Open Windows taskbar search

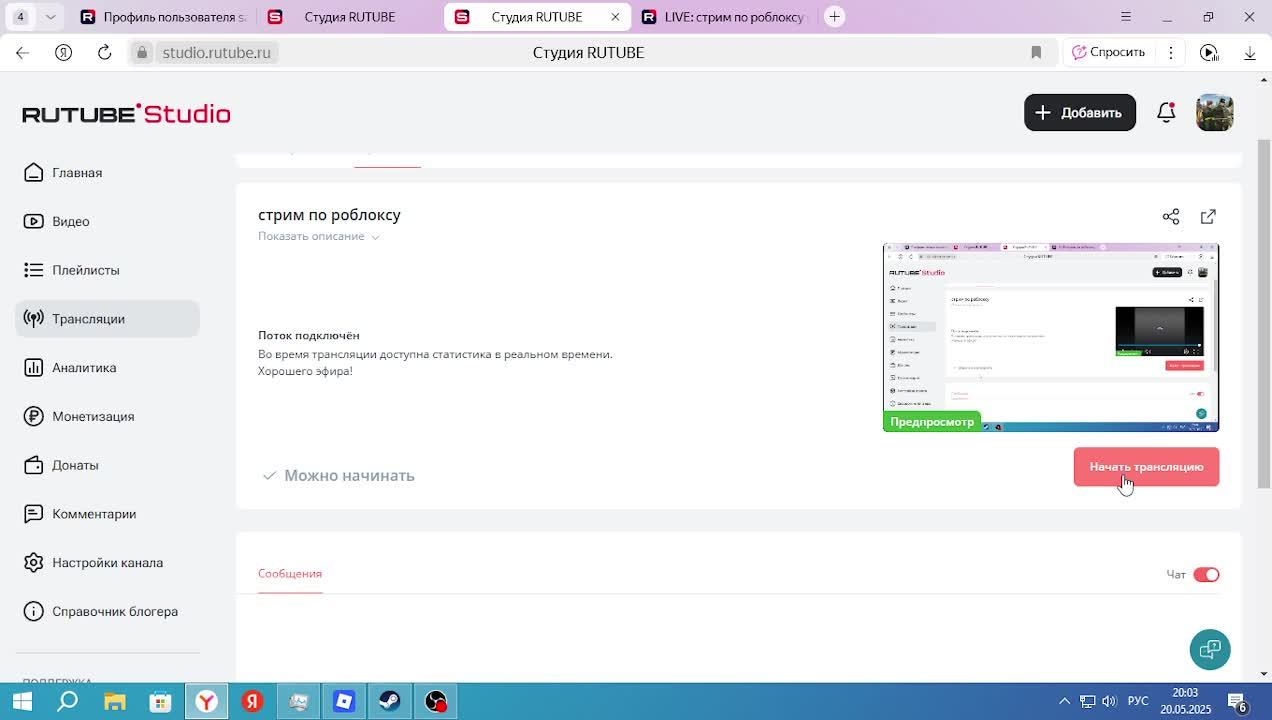[68, 702]
